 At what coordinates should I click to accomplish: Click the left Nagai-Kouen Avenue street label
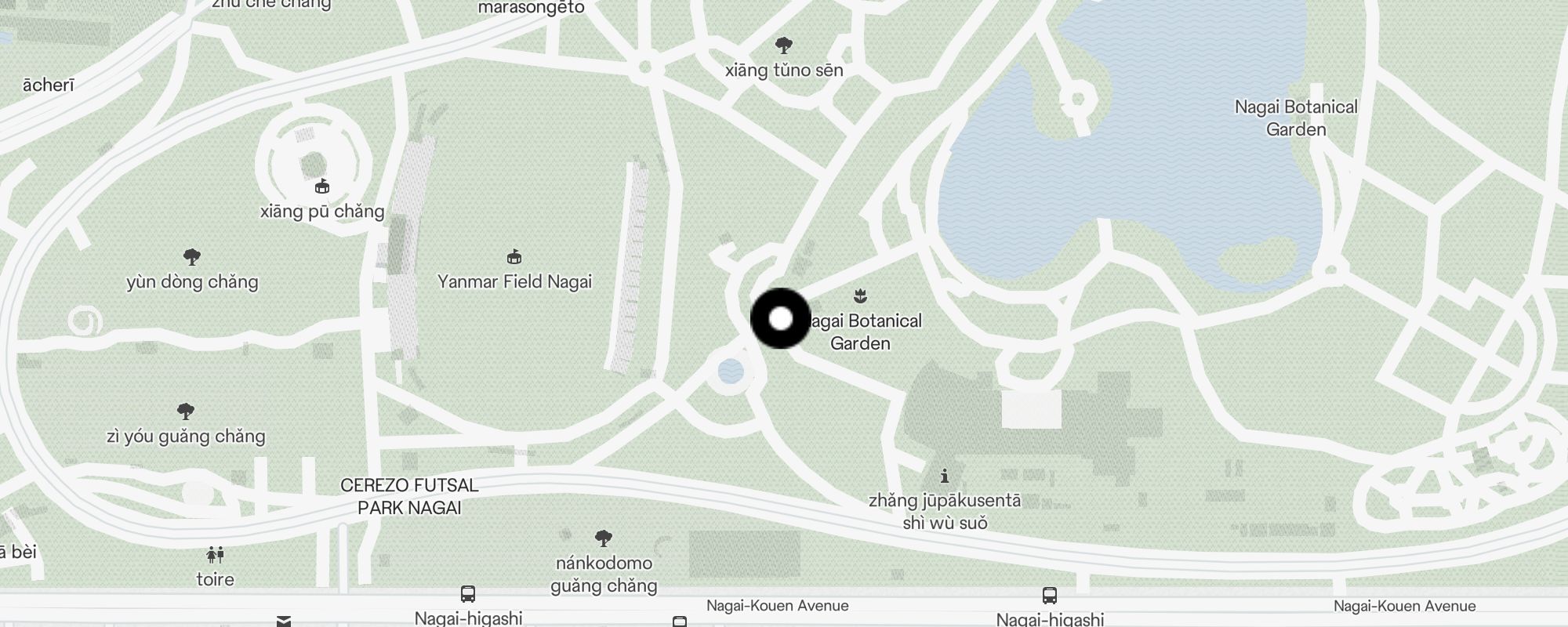pyautogui.click(x=778, y=605)
